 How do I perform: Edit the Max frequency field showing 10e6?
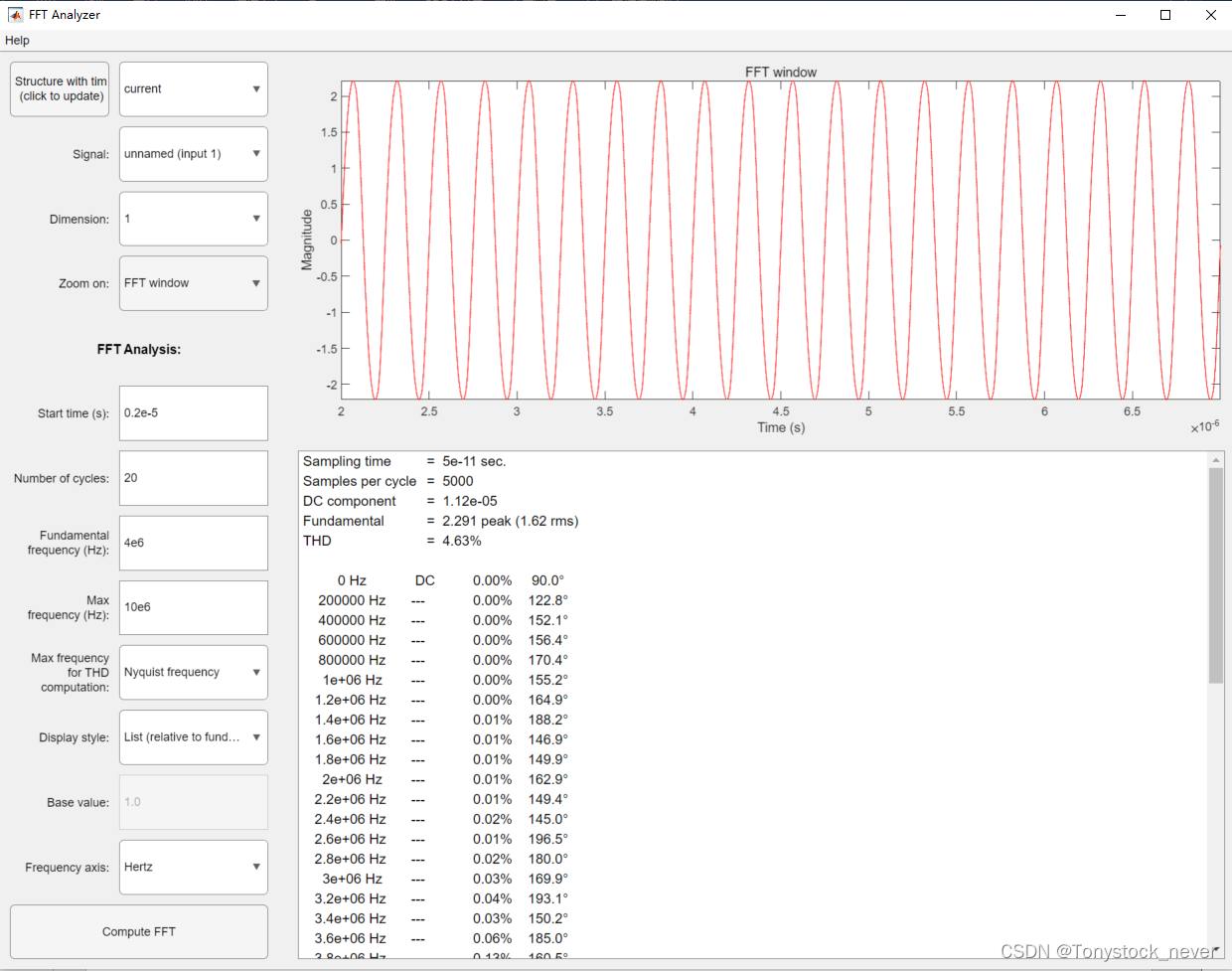[193, 607]
